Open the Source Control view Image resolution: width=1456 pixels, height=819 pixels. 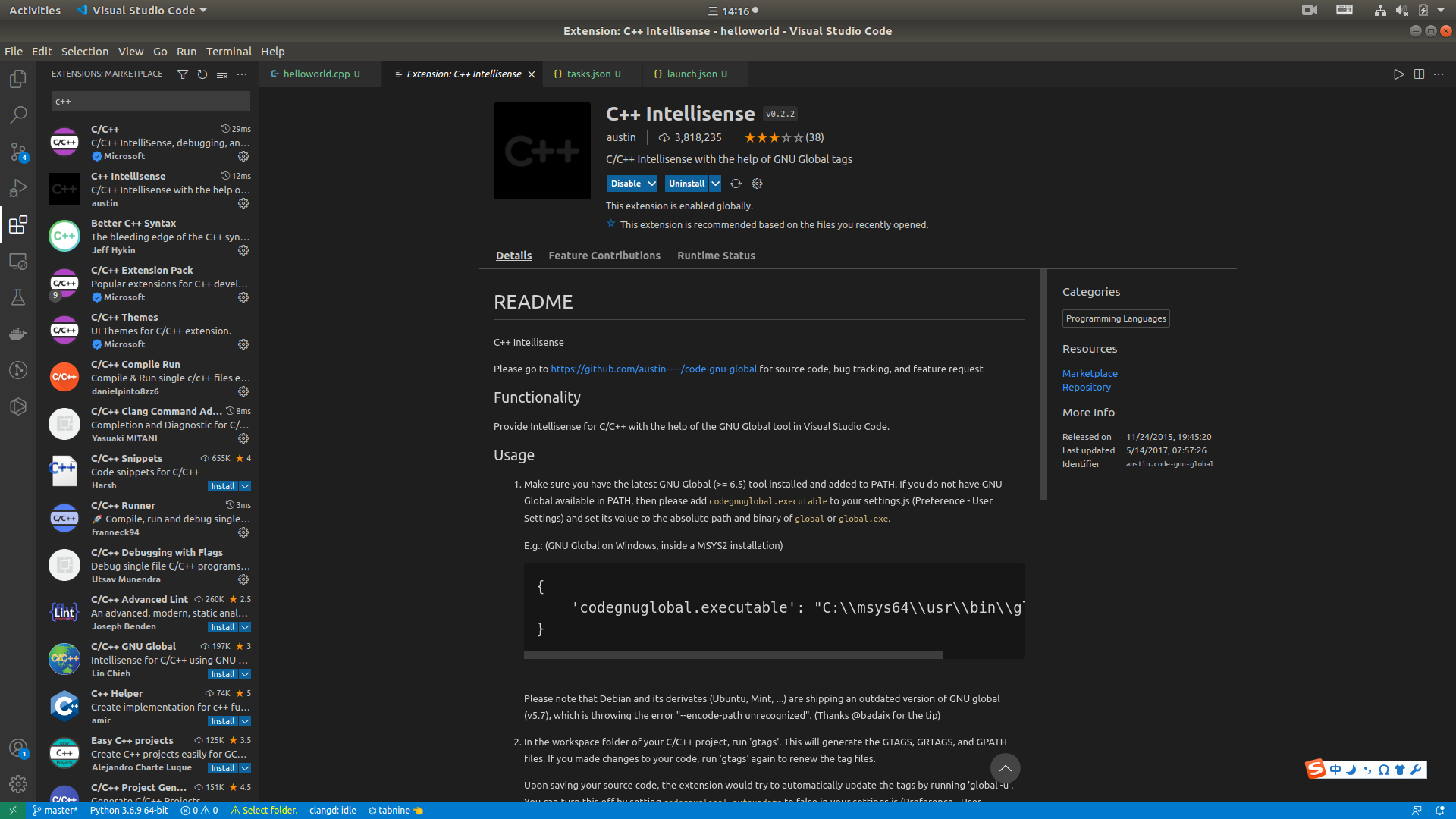coord(18,152)
